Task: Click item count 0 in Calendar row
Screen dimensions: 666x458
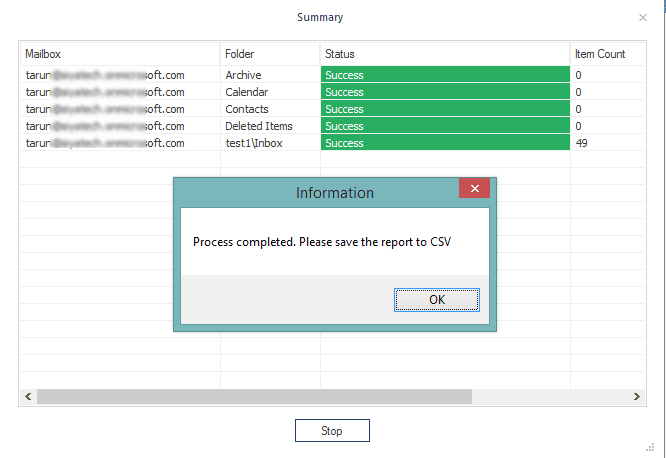Action: 608,92
